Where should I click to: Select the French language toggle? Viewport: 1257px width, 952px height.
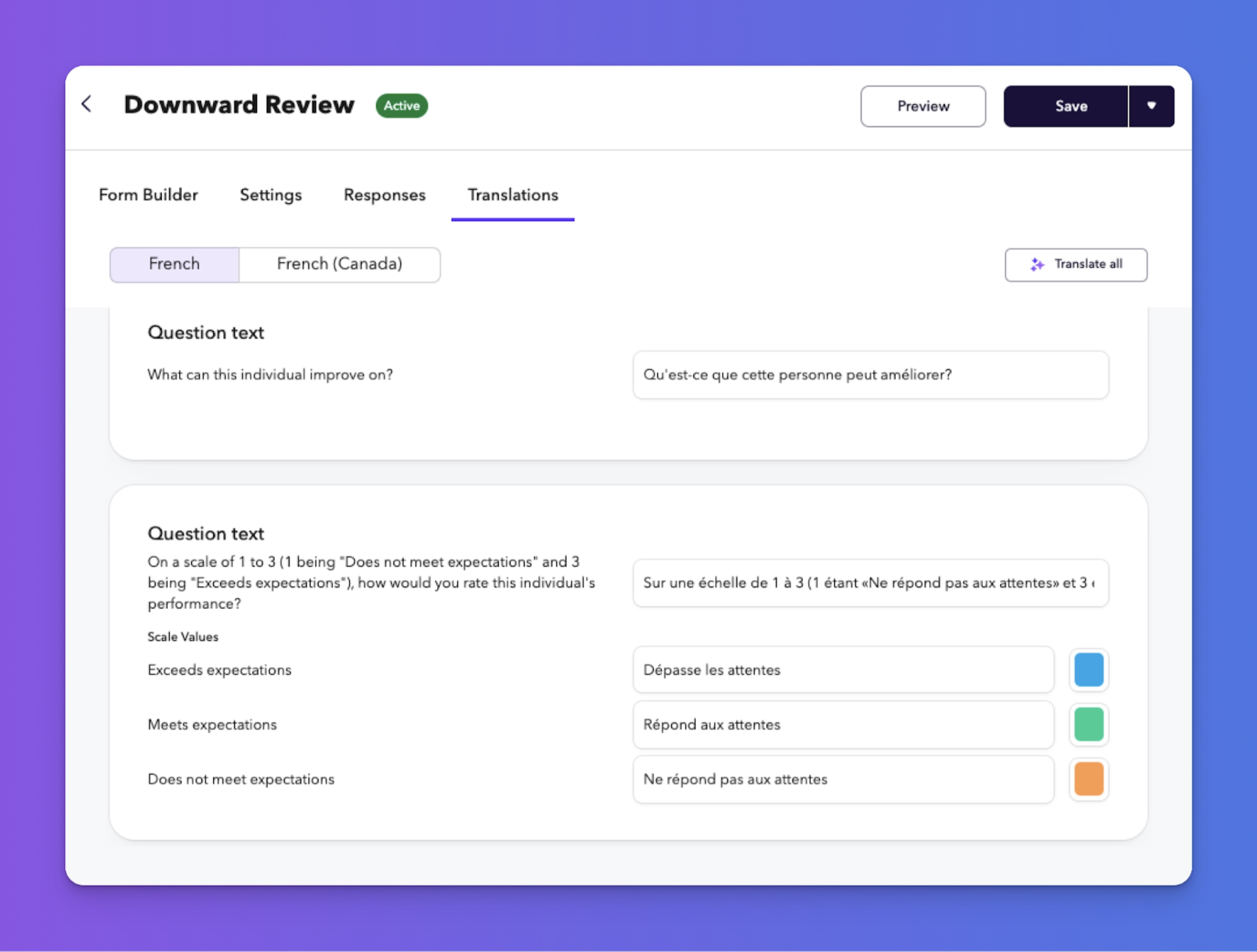click(174, 264)
